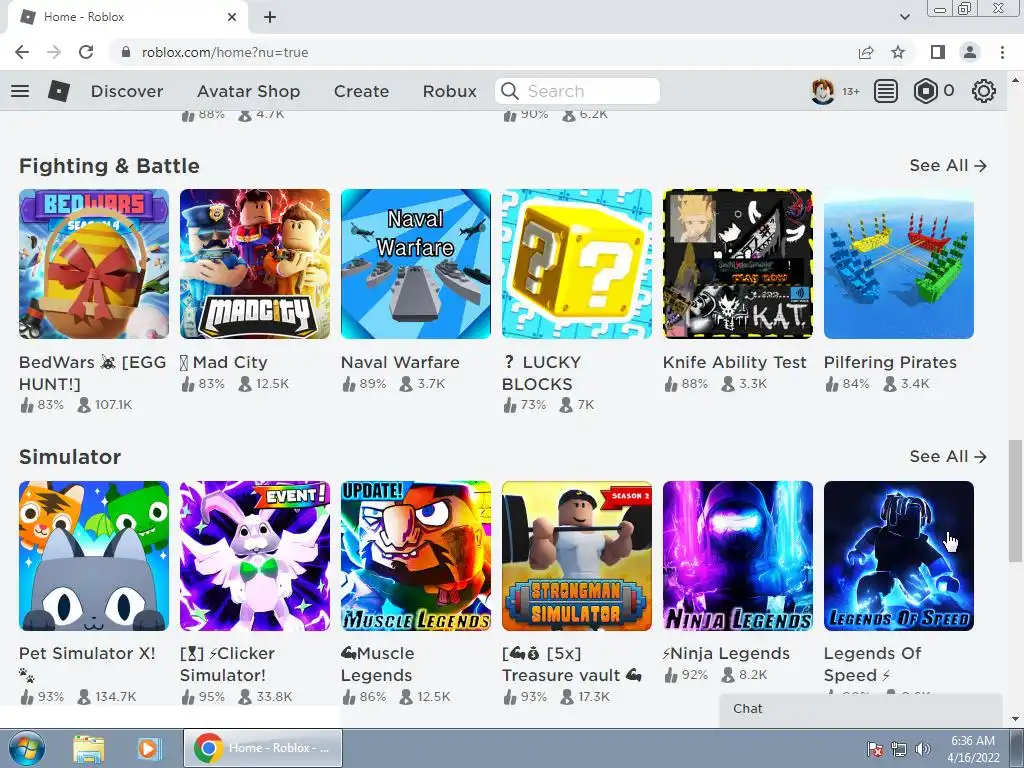Image resolution: width=1024 pixels, height=768 pixels.
Task: Open Pilfering Pirates game thumbnail
Action: click(x=899, y=264)
